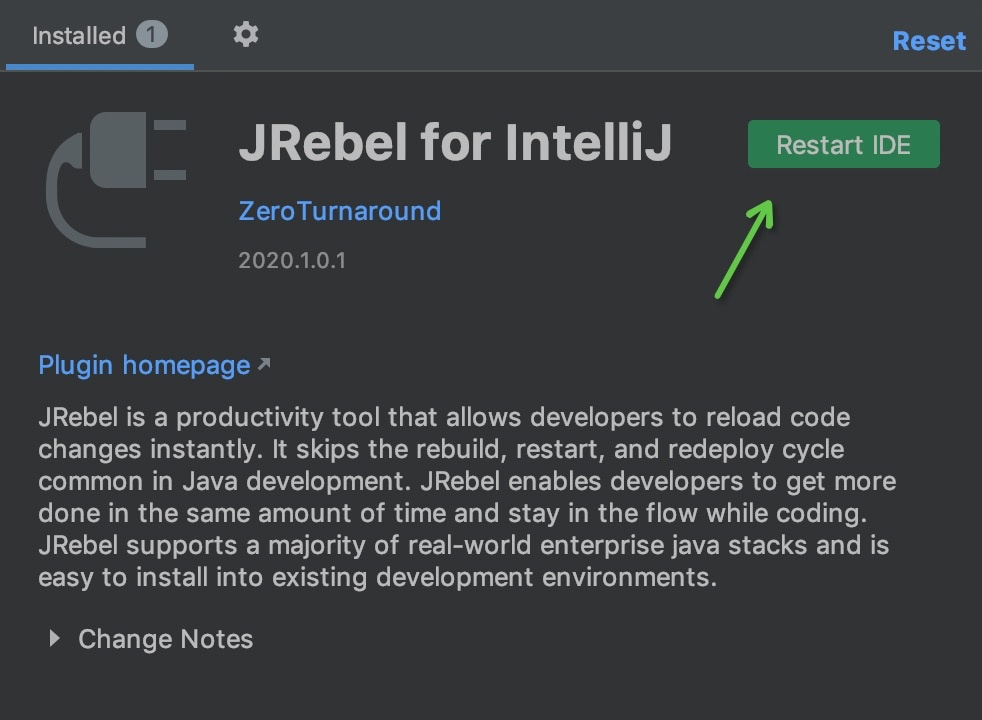Open the Plugin homepage link
Image resolution: width=982 pixels, height=720 pixels.
tap(144, 365)
